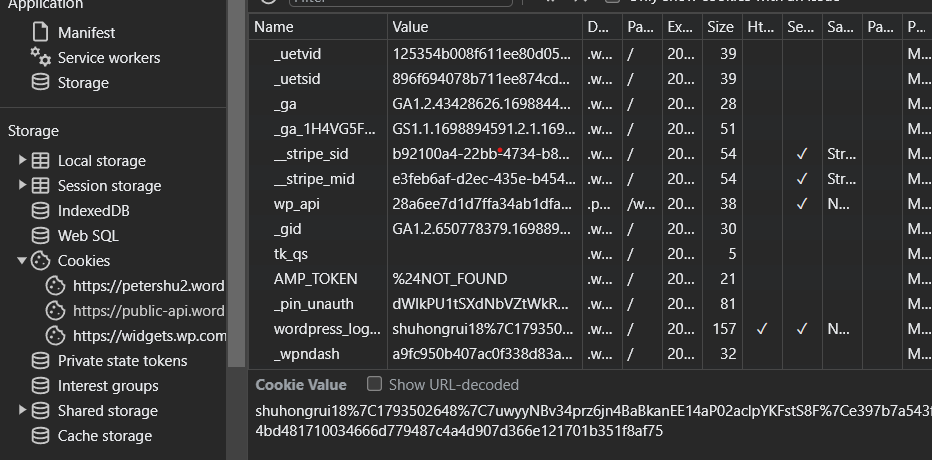The height and width of the screenshot is (460, 932).
Task: Click the Cache storage icon
Action: coord(40,436)
